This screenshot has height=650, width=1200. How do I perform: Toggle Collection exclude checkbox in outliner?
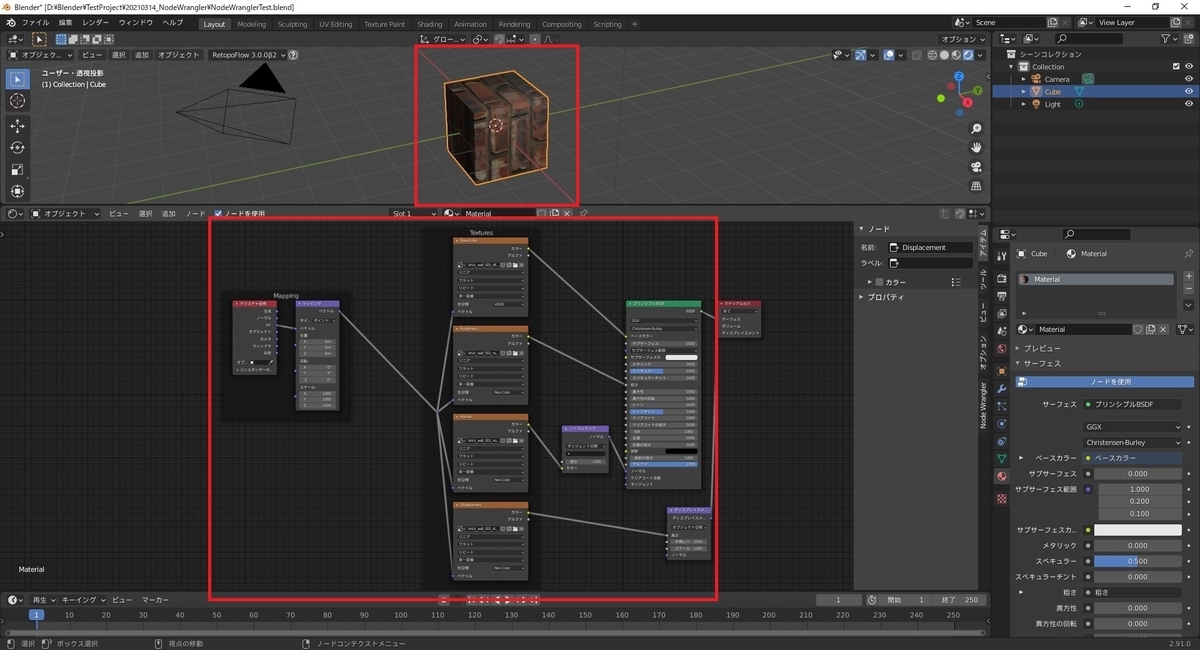point(1175,66)
